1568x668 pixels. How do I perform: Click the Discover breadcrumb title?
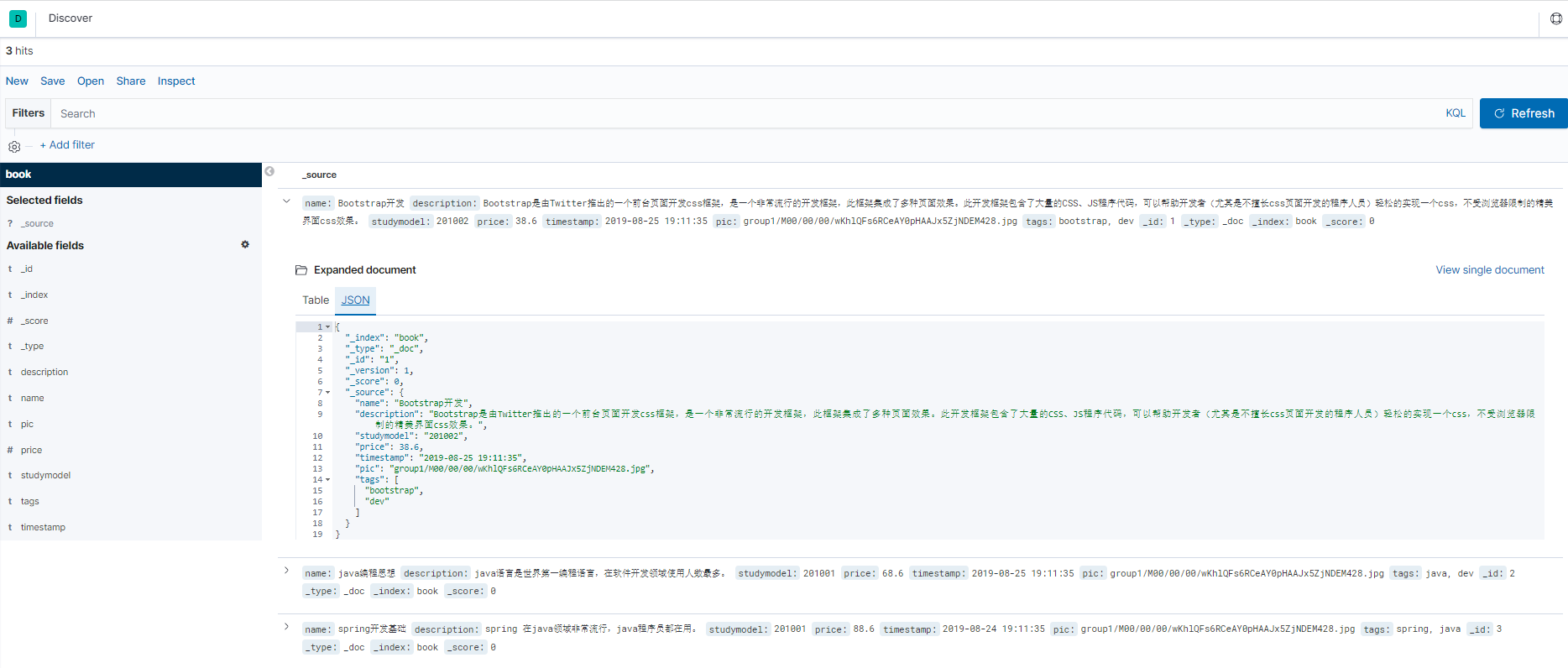71,18
